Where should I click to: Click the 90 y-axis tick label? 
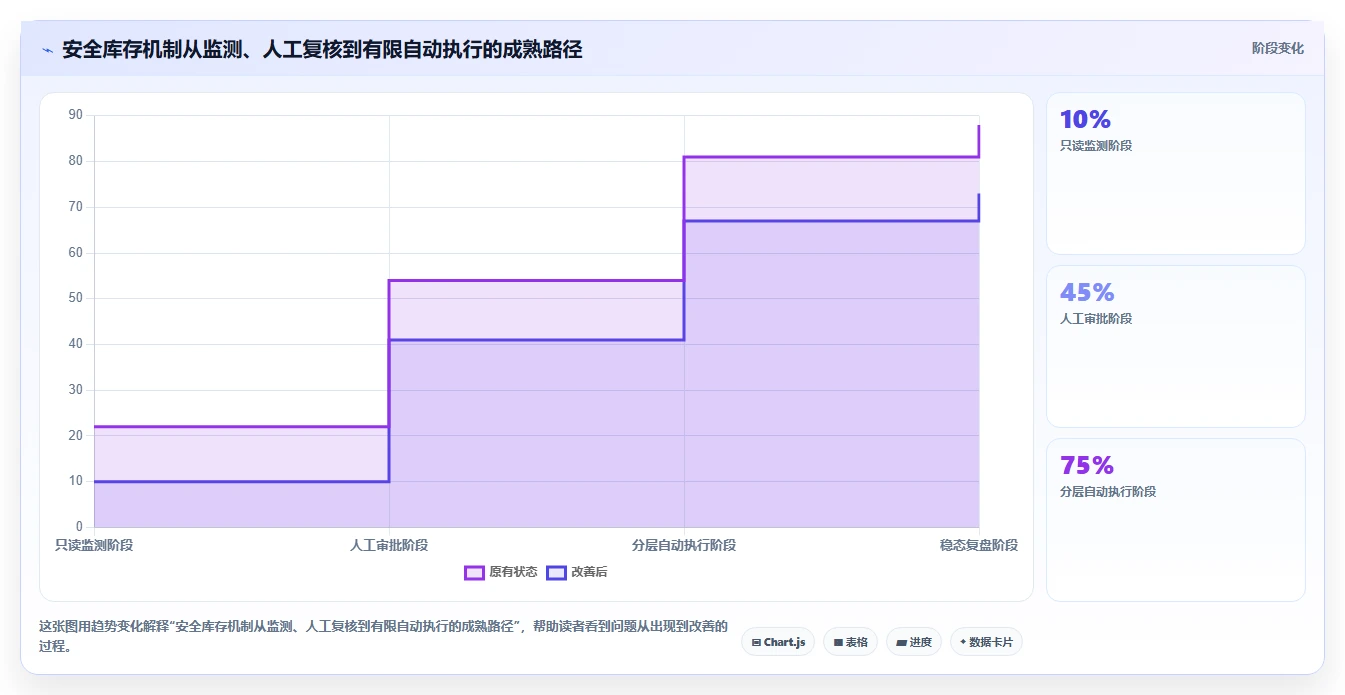76,115
